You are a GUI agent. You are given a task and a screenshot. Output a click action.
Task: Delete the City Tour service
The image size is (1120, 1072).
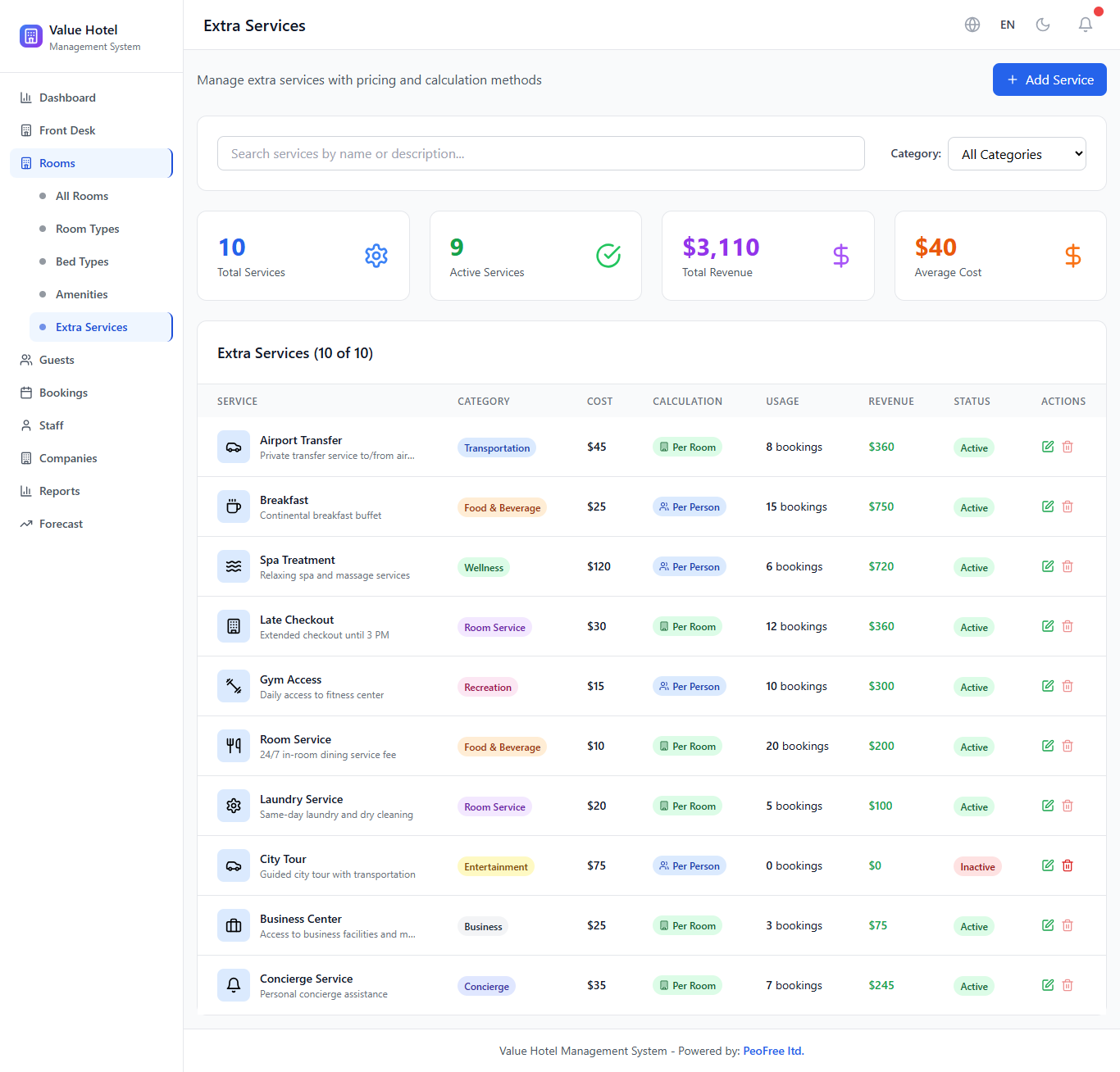(x=1068, y=865)
